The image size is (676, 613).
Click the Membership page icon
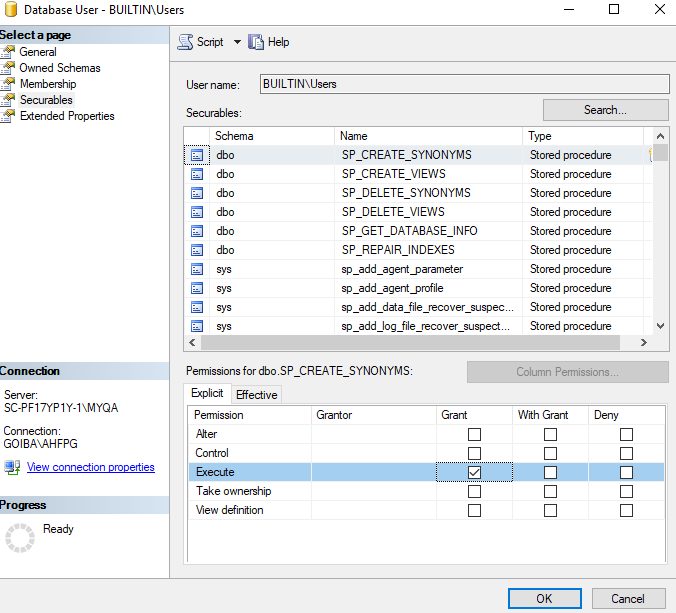[8, 84]
